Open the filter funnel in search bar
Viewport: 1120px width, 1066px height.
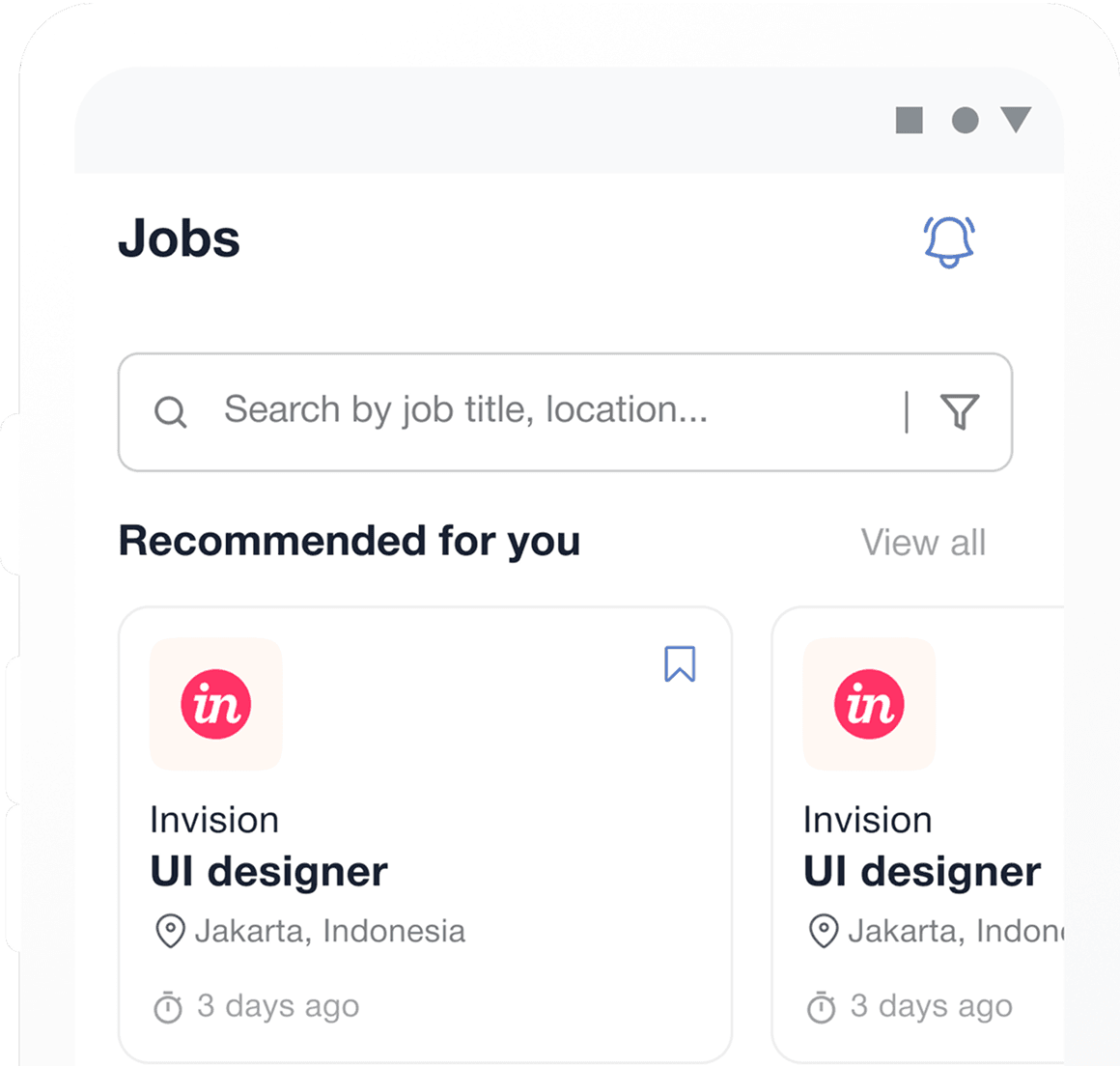pyautogui.click(x=960, y=412)
